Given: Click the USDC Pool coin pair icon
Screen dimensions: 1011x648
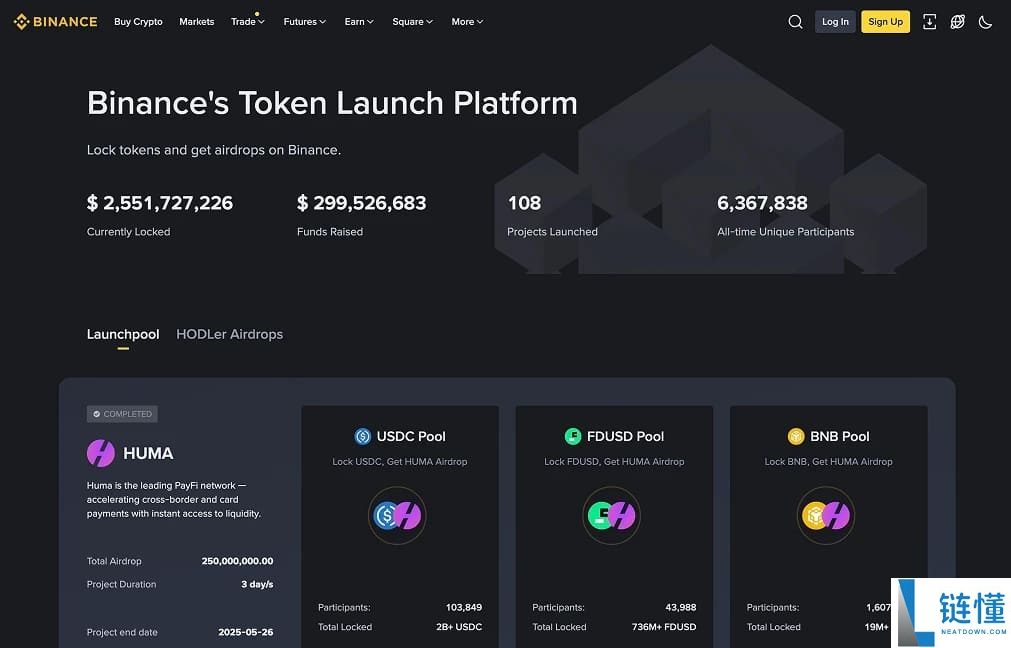Looking at the screenshot, I should 397,516.
